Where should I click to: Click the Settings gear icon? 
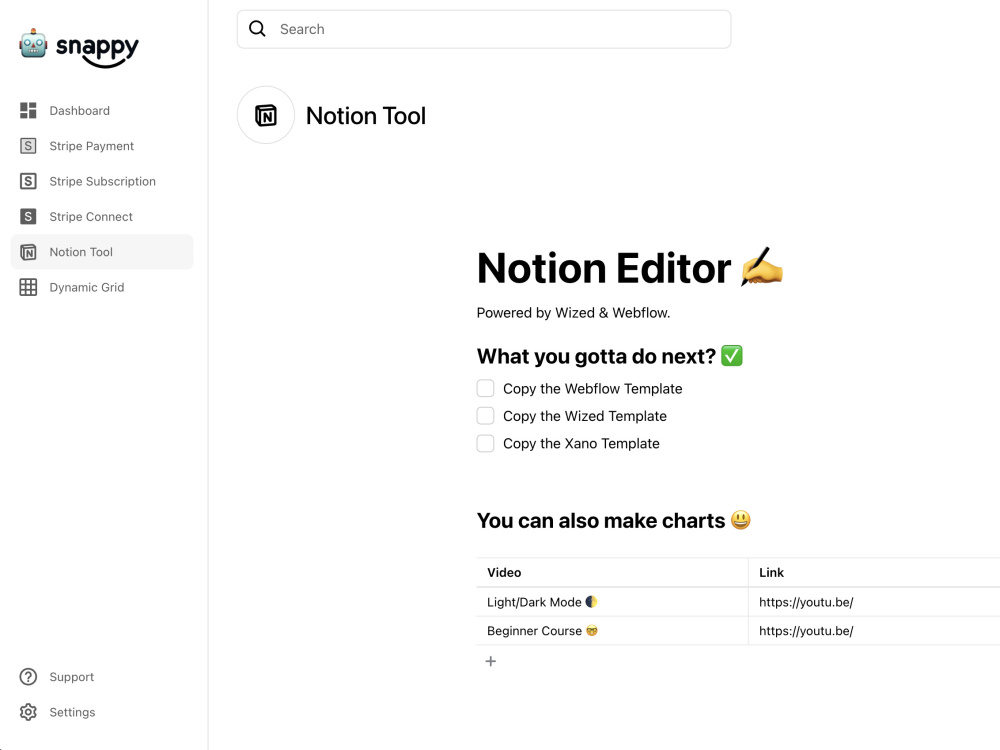click(28, 712)
